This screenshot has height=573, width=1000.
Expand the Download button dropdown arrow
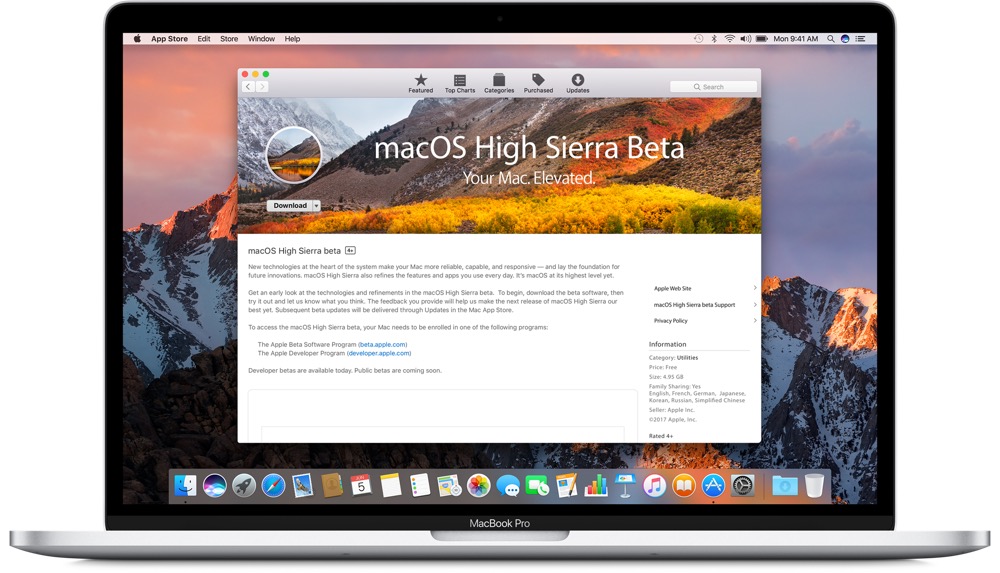point(317,206)
